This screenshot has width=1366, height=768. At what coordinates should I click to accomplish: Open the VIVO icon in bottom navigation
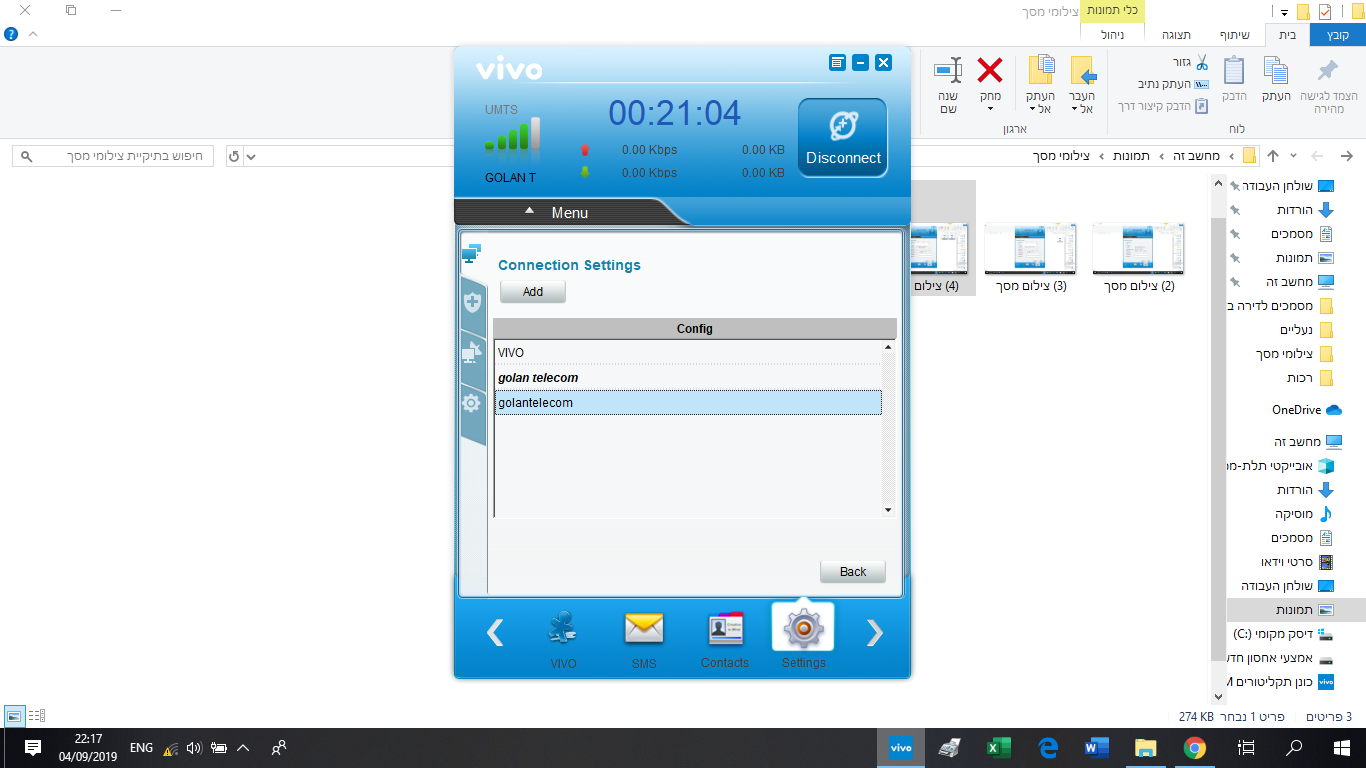(x=563, y=639)
